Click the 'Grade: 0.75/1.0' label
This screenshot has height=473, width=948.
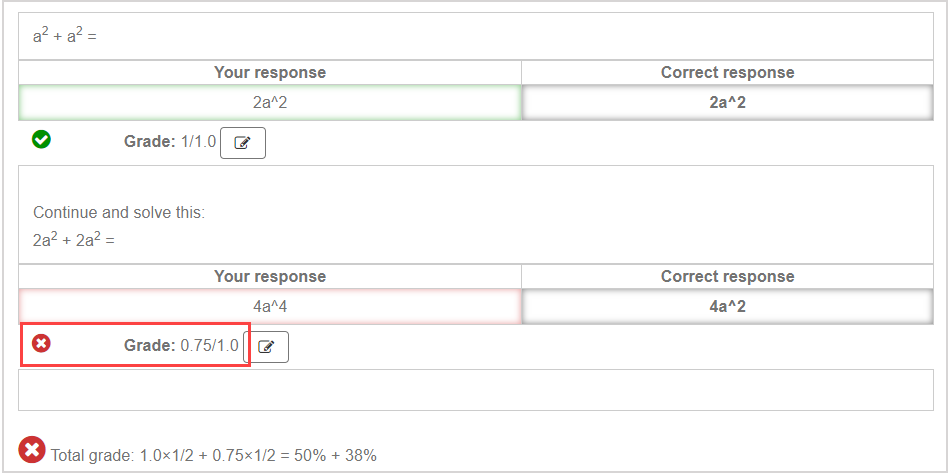(181, 346)
